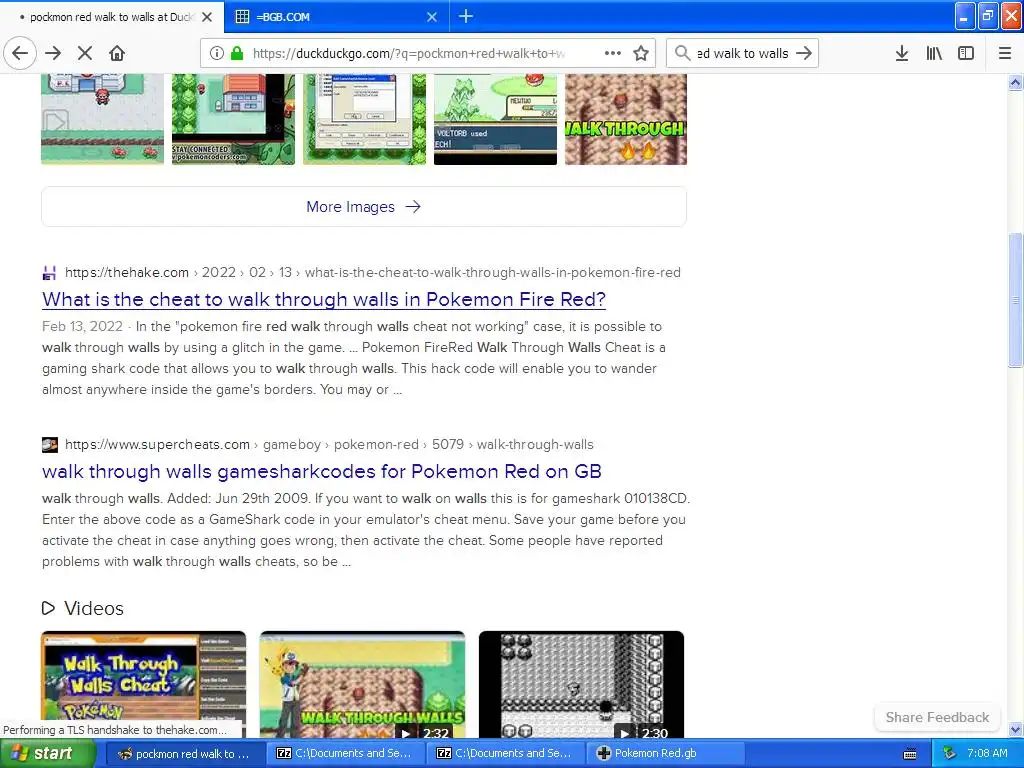This screenshot has height=768, width=1024.
Task: Switch to second 7-Zip Documents and Settings window
Action: pyautogui.click(x=504, y=753)
